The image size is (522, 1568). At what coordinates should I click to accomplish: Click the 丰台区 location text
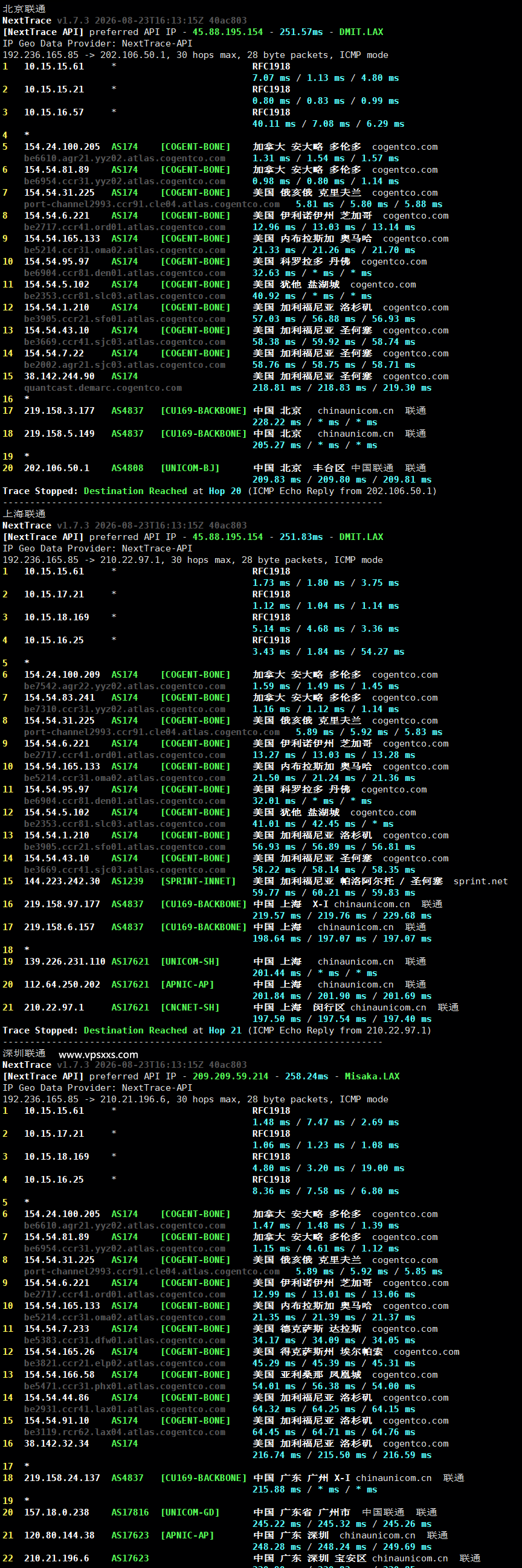tap(328, 468)
